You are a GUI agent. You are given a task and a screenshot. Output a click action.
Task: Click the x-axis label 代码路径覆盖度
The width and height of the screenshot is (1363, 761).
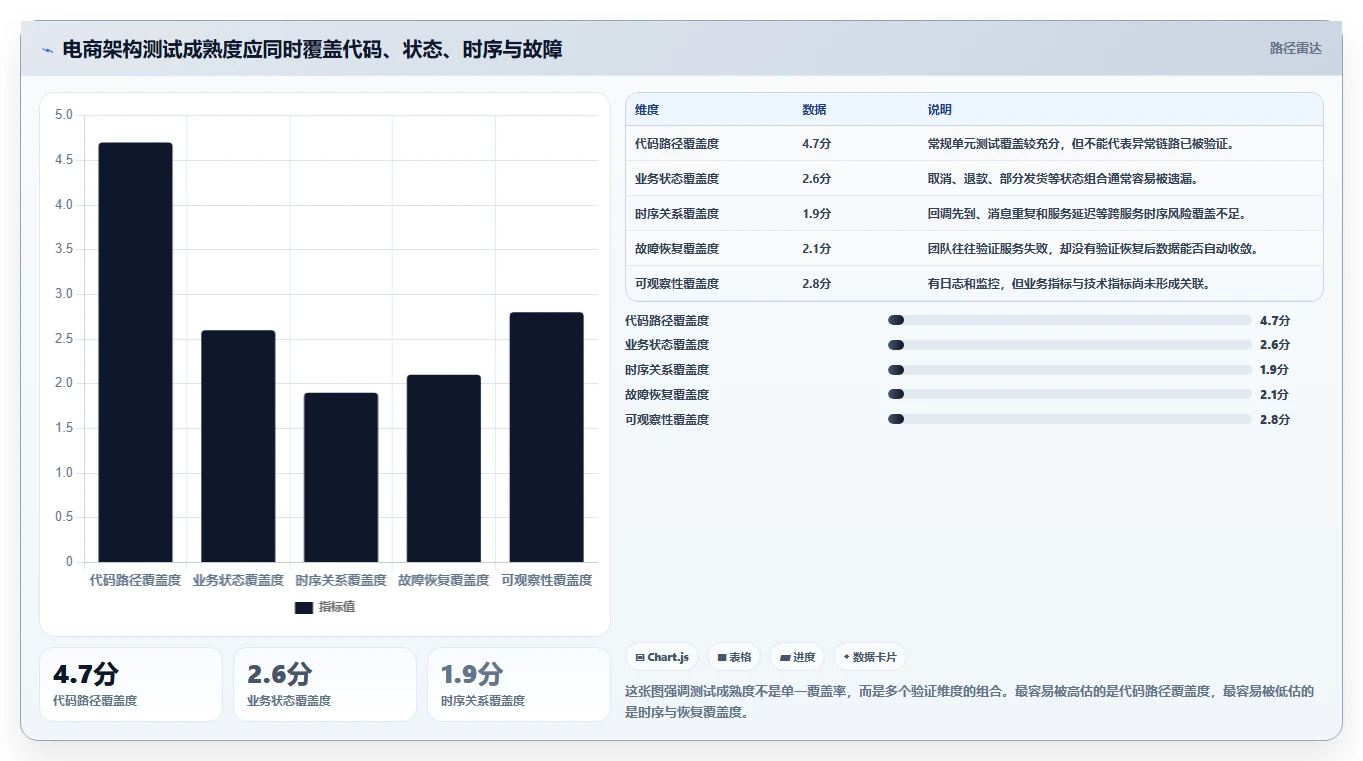click(135, 580)
